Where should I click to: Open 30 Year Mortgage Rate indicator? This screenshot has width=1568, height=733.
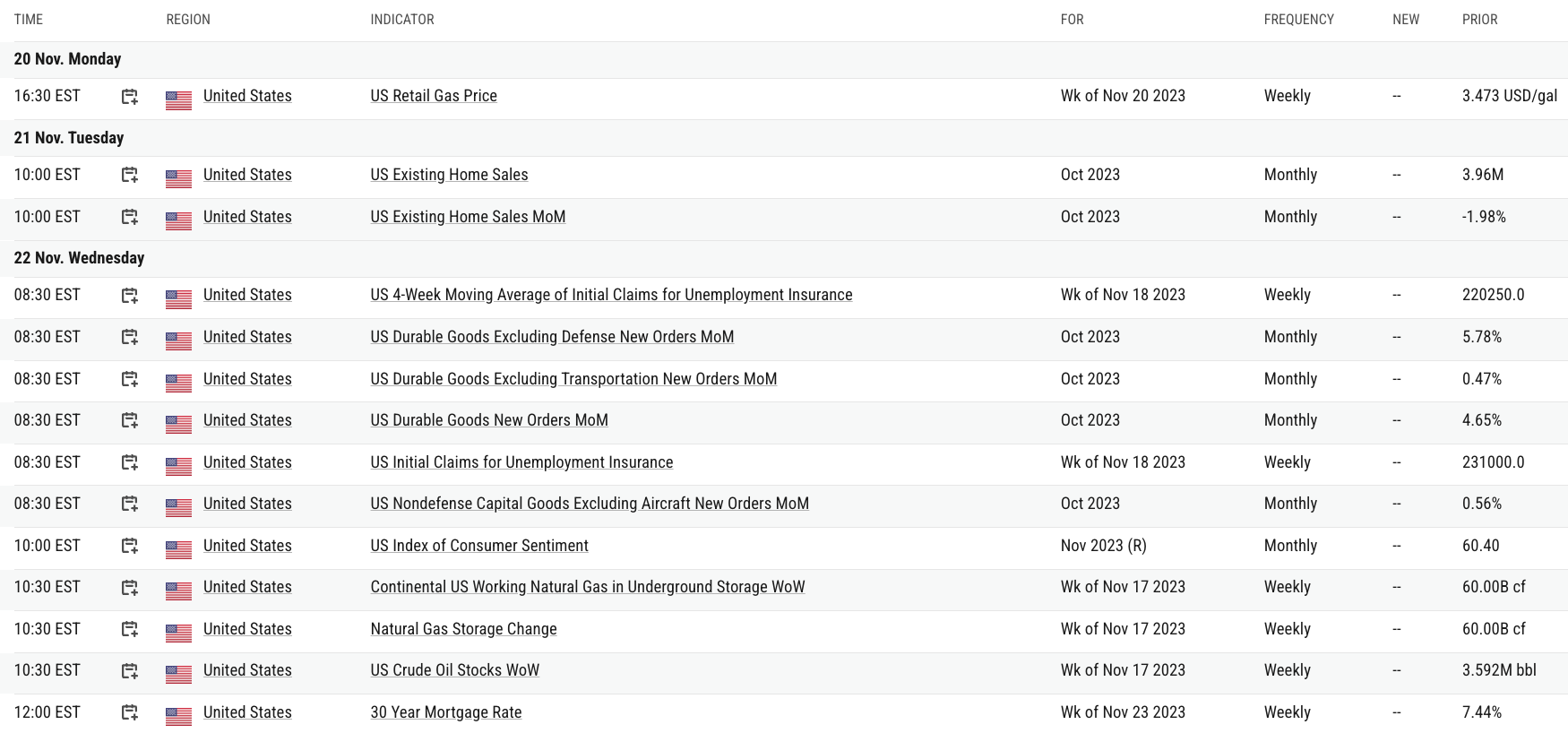point(446,712)
